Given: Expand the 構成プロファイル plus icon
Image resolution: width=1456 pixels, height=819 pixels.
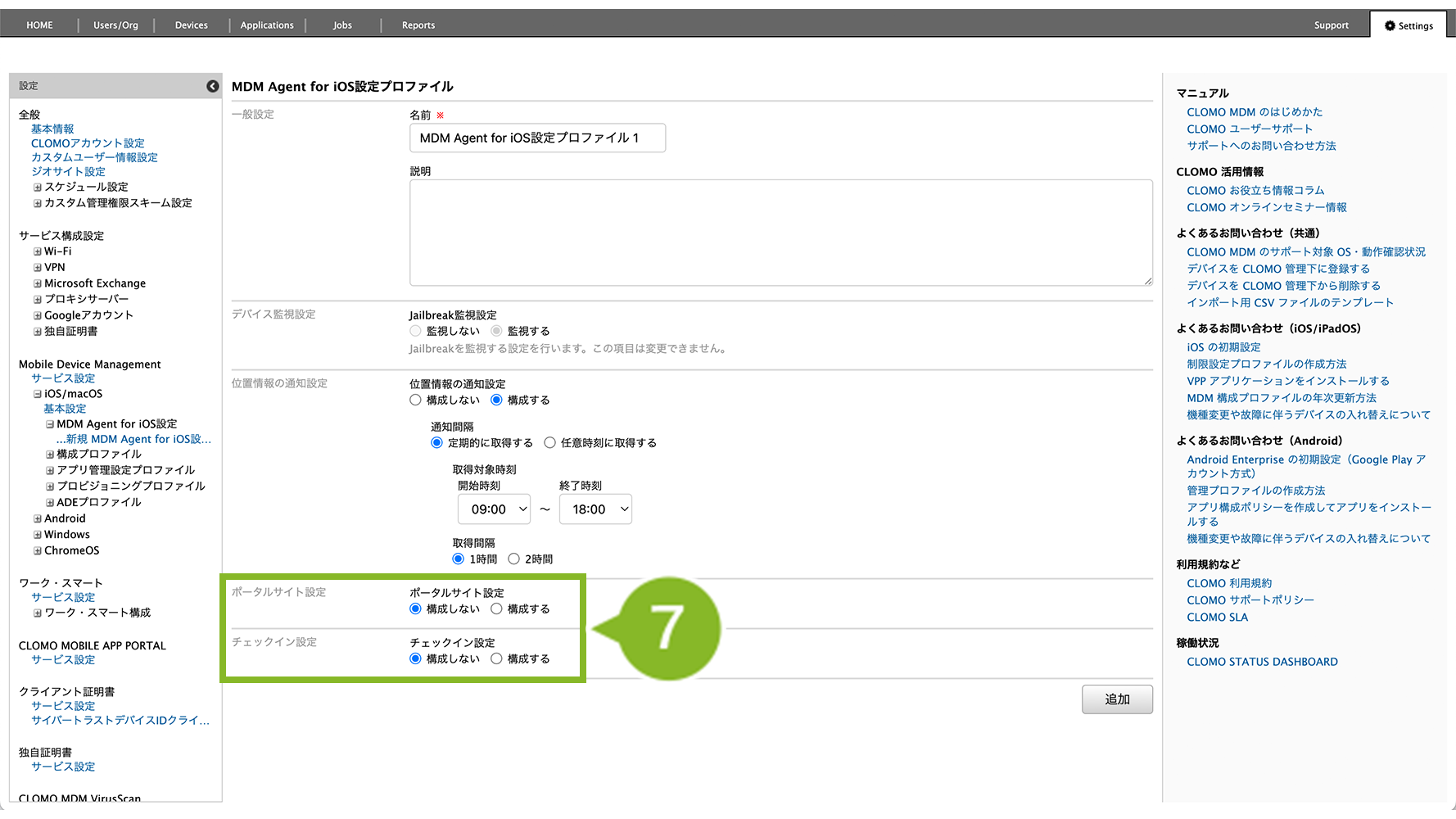Looking at the screenshot, I should pos(50,455).
